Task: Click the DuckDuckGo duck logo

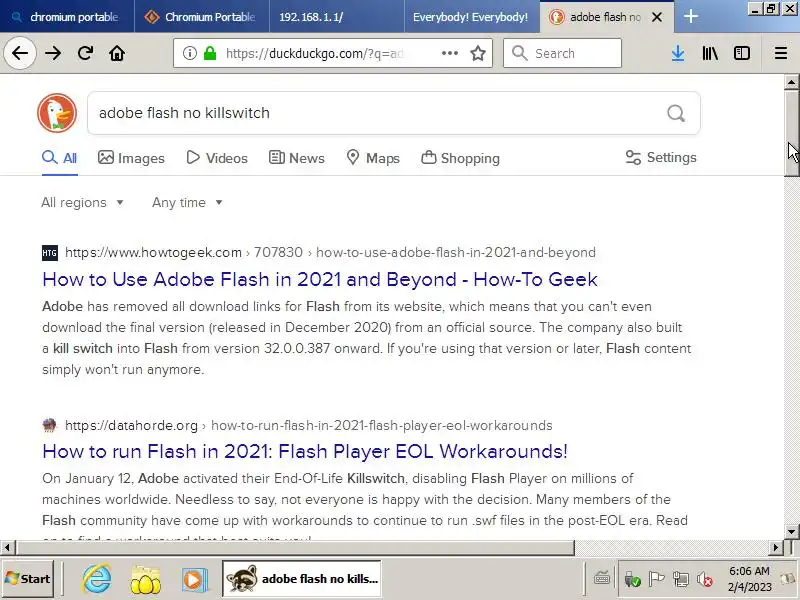Action: point(57,113)
